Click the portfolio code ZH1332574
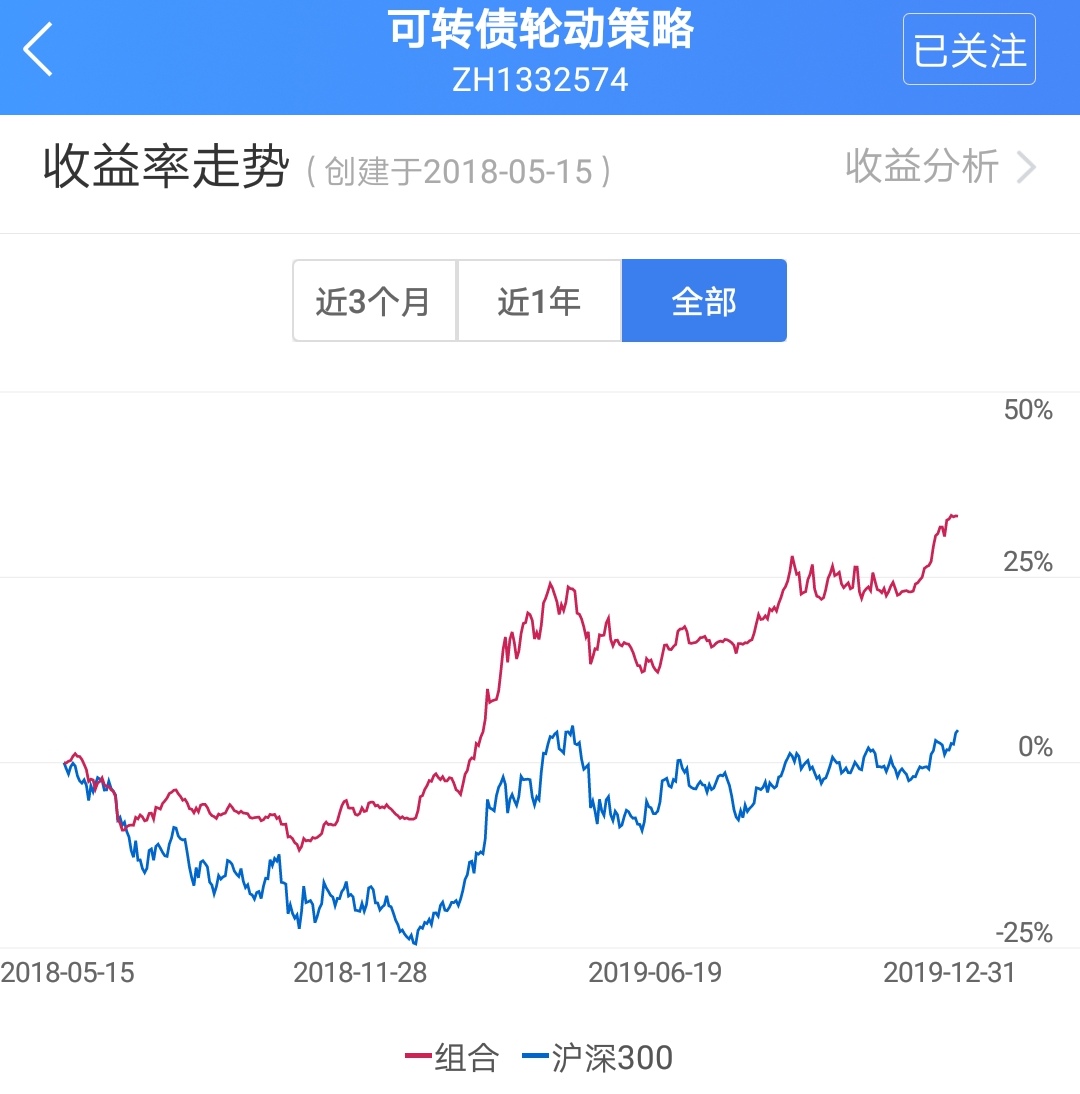The height and width of the screenshot is (1094, 1080). (x=540, y=80)
